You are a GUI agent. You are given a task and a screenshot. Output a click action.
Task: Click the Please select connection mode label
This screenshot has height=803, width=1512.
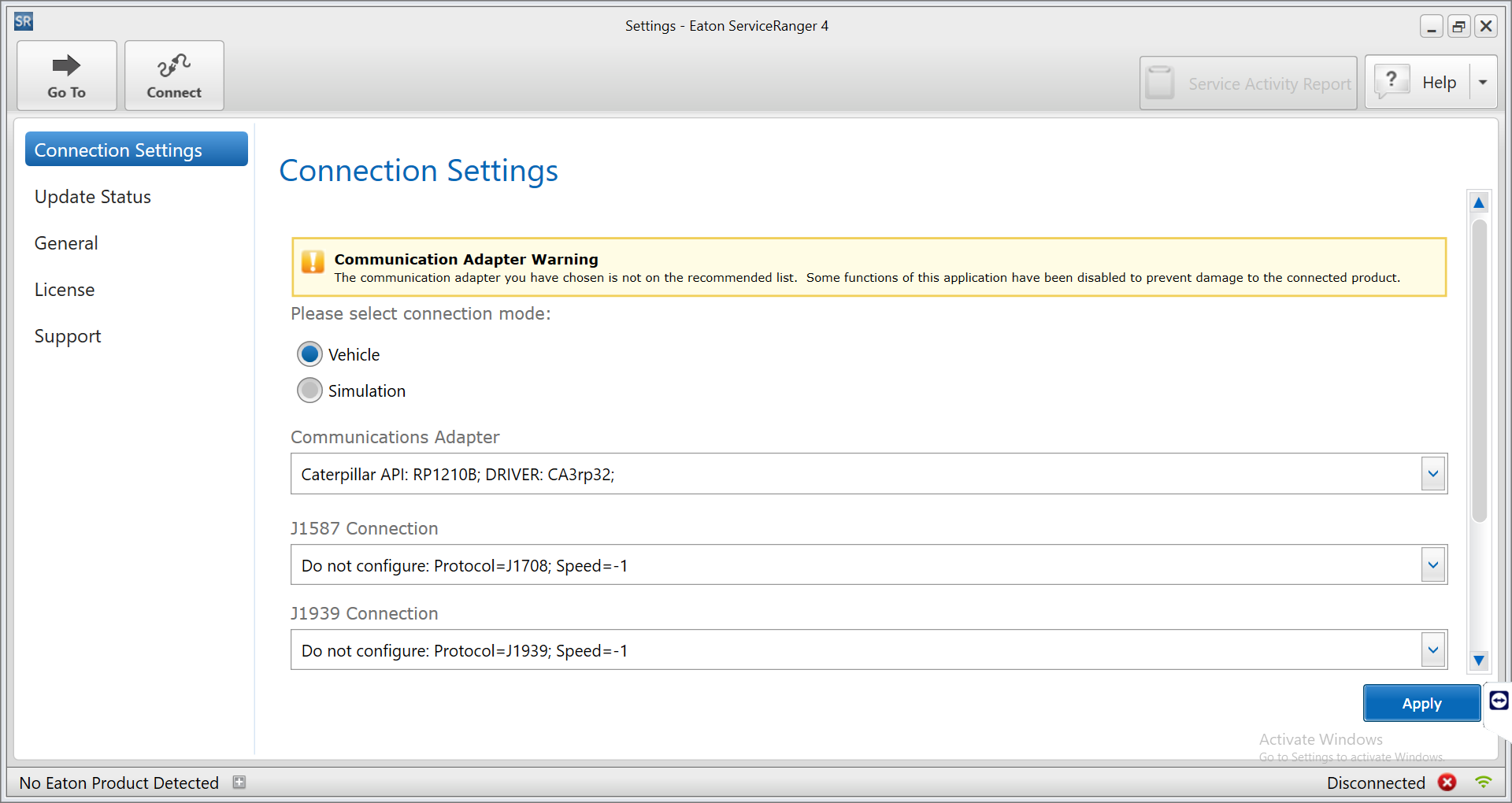(x=421, y=313)
